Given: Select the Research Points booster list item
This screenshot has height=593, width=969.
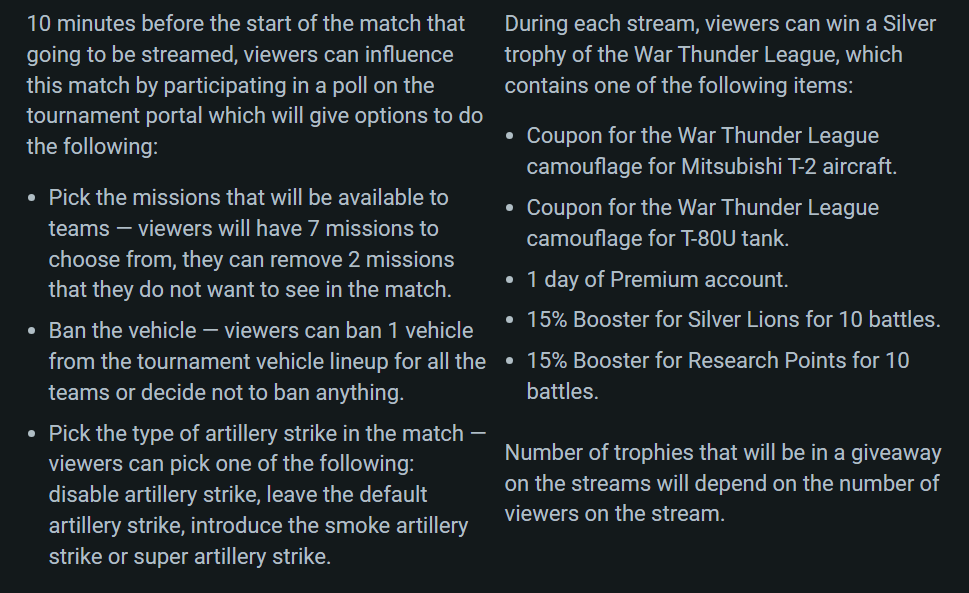Looking at the screenshot, I should (717, 361).
